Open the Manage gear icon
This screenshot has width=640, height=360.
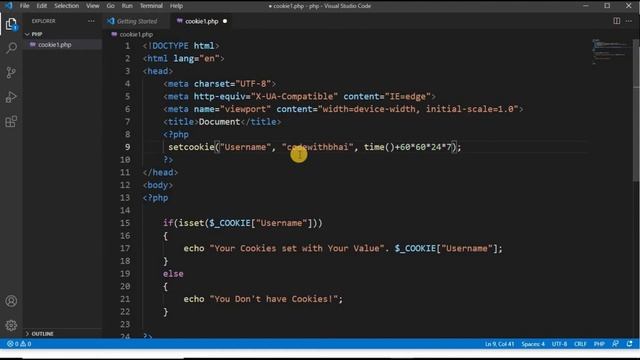point(11,325)
